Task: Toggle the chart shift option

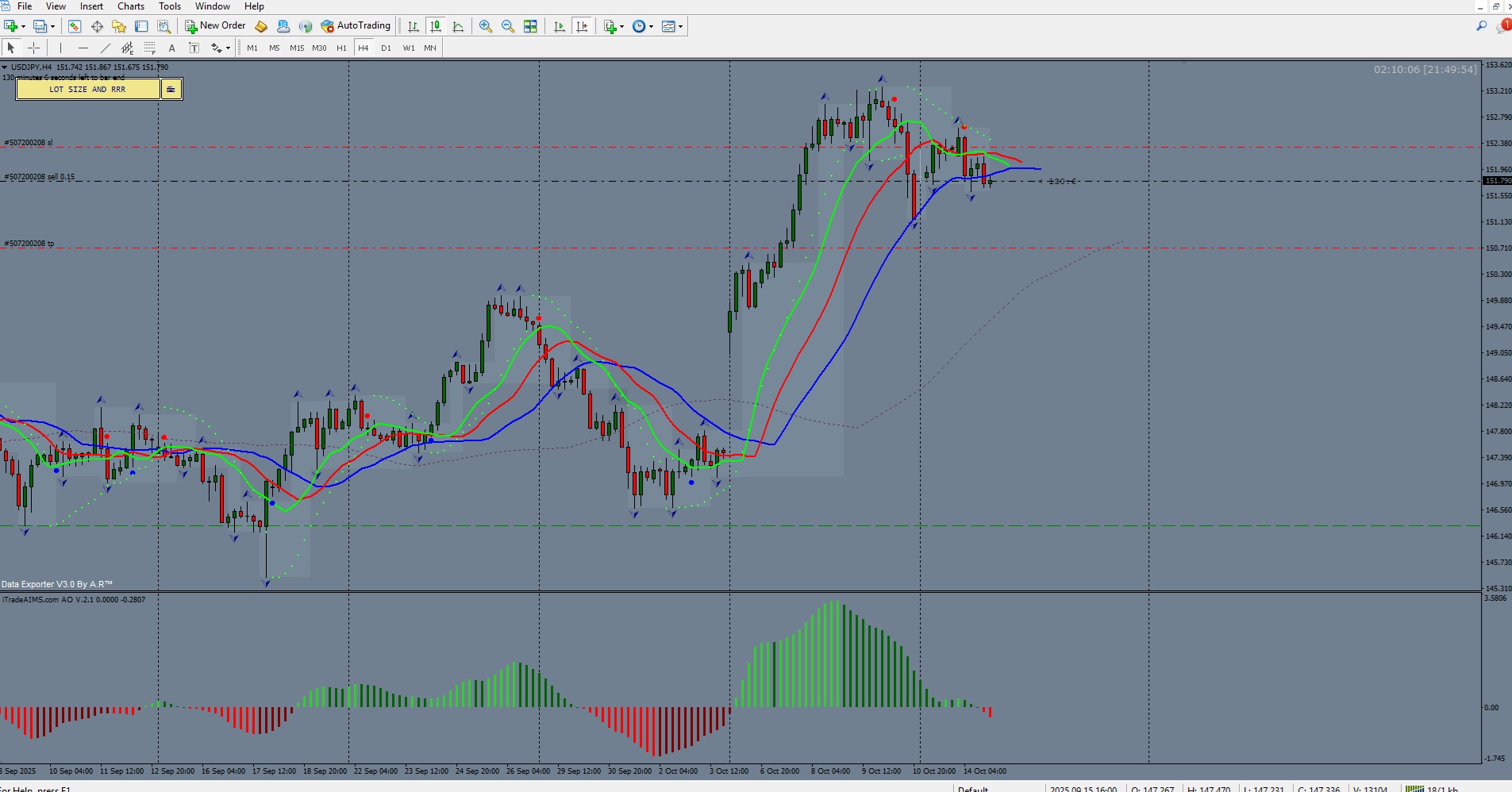Action: 582,26
